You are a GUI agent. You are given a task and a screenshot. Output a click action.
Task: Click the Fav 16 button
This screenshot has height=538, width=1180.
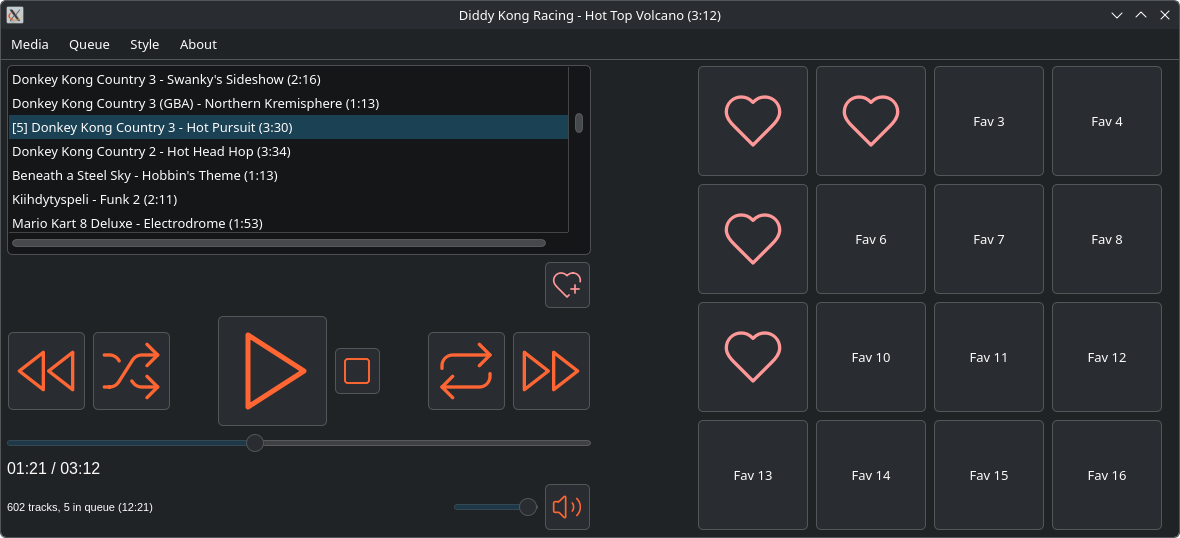point(1106,475)
